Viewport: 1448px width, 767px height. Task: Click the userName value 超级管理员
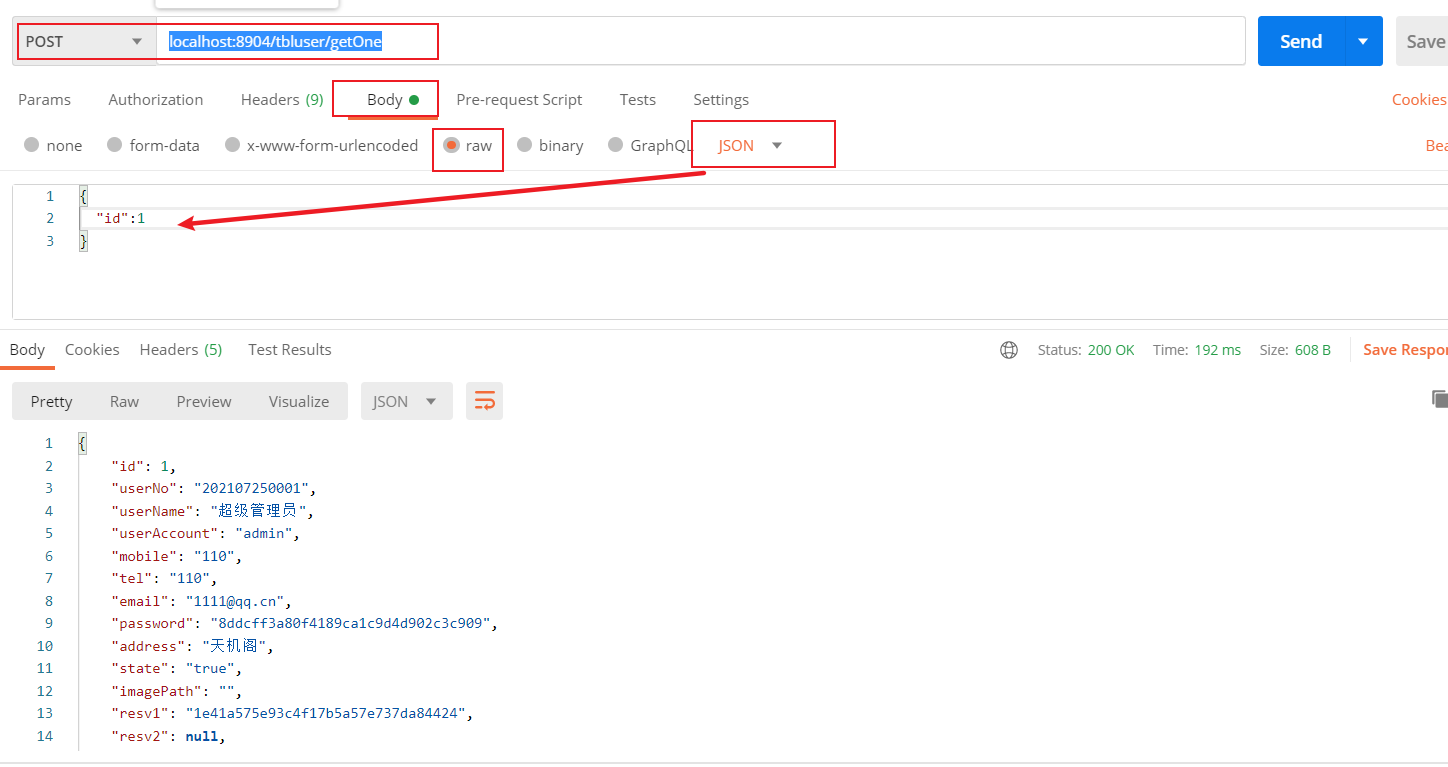tap(258, 511)
